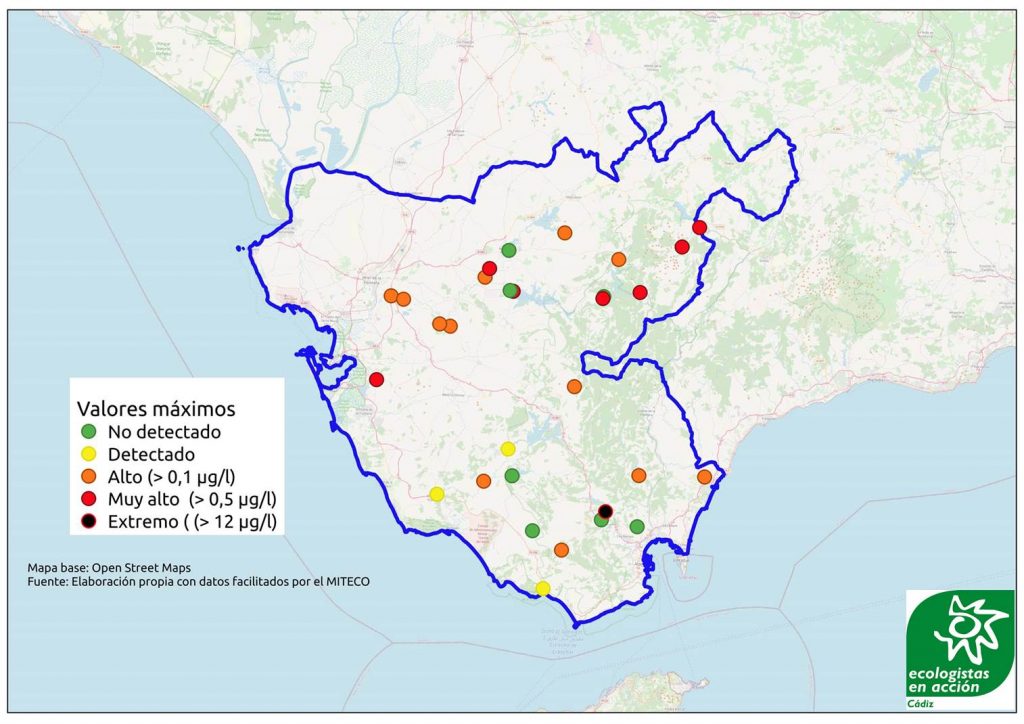
Task: Select the black Extremo legend dot
Action: click(89, 520)
